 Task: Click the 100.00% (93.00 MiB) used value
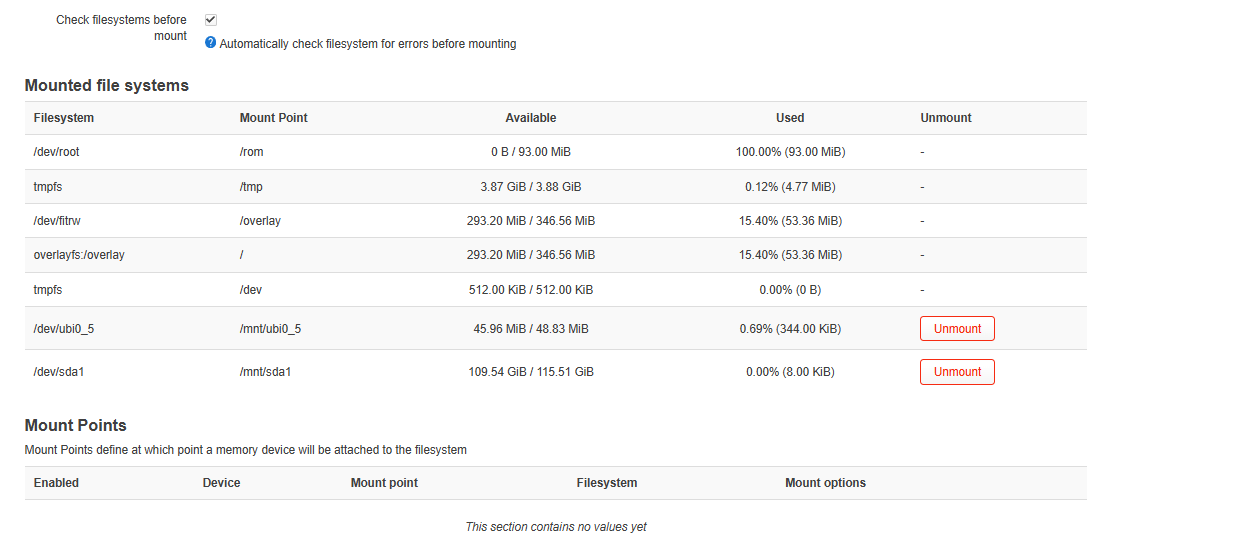coord(790,152)
